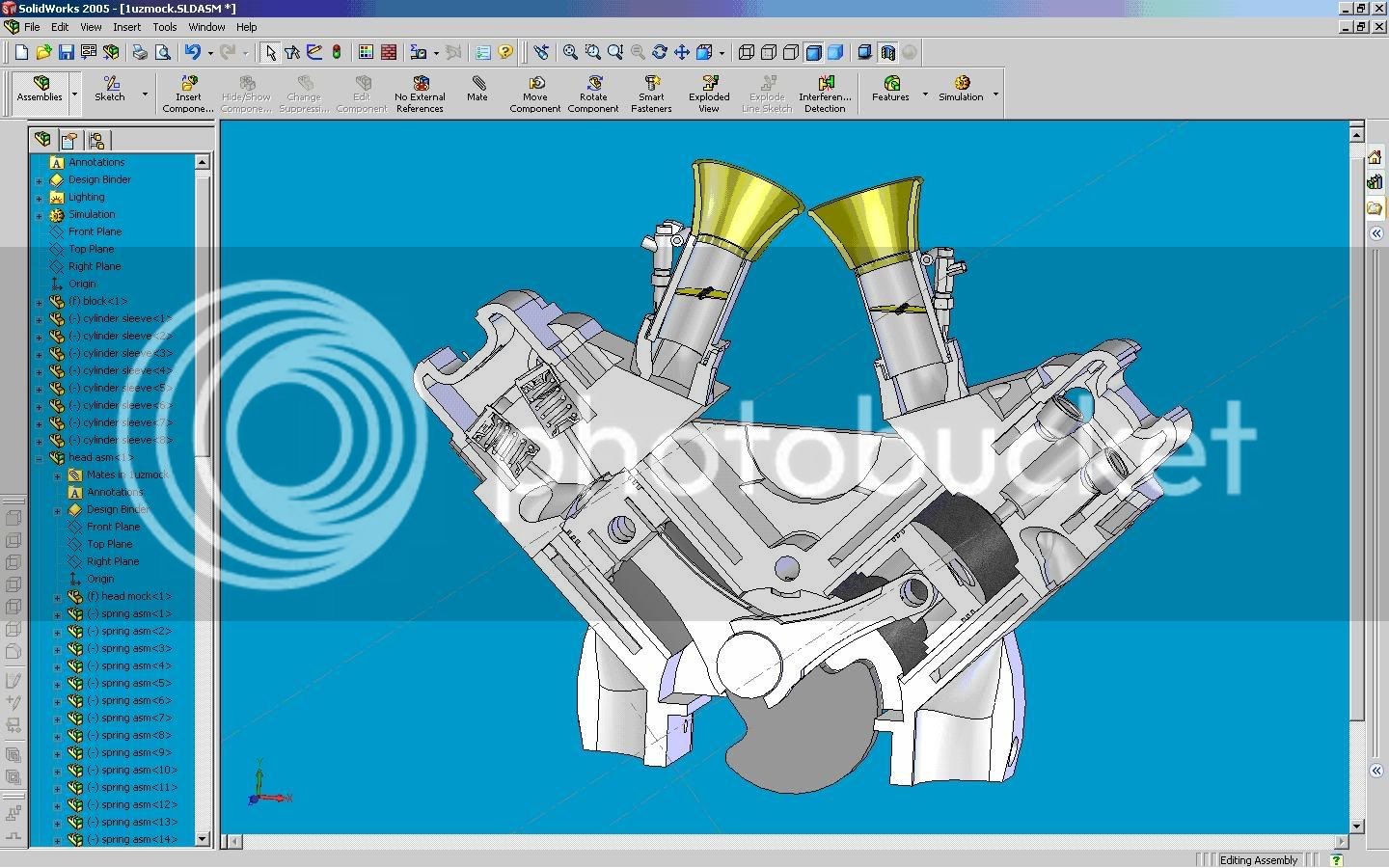
Task: Undo the last action
Action: pos(193,52)
